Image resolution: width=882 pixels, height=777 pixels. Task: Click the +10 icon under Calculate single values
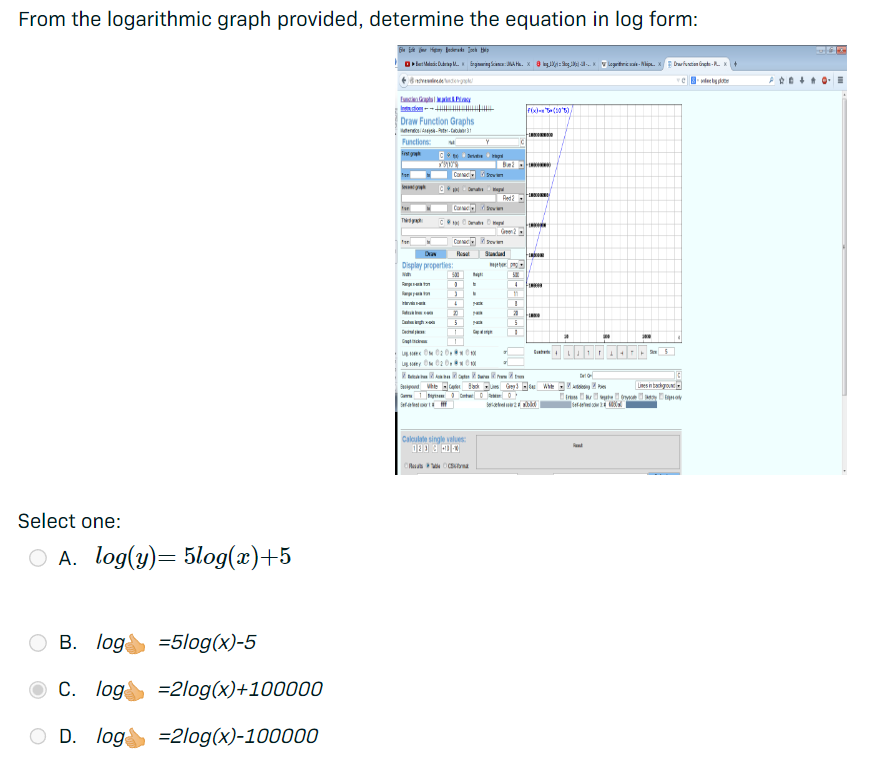(x=448, y=449)
